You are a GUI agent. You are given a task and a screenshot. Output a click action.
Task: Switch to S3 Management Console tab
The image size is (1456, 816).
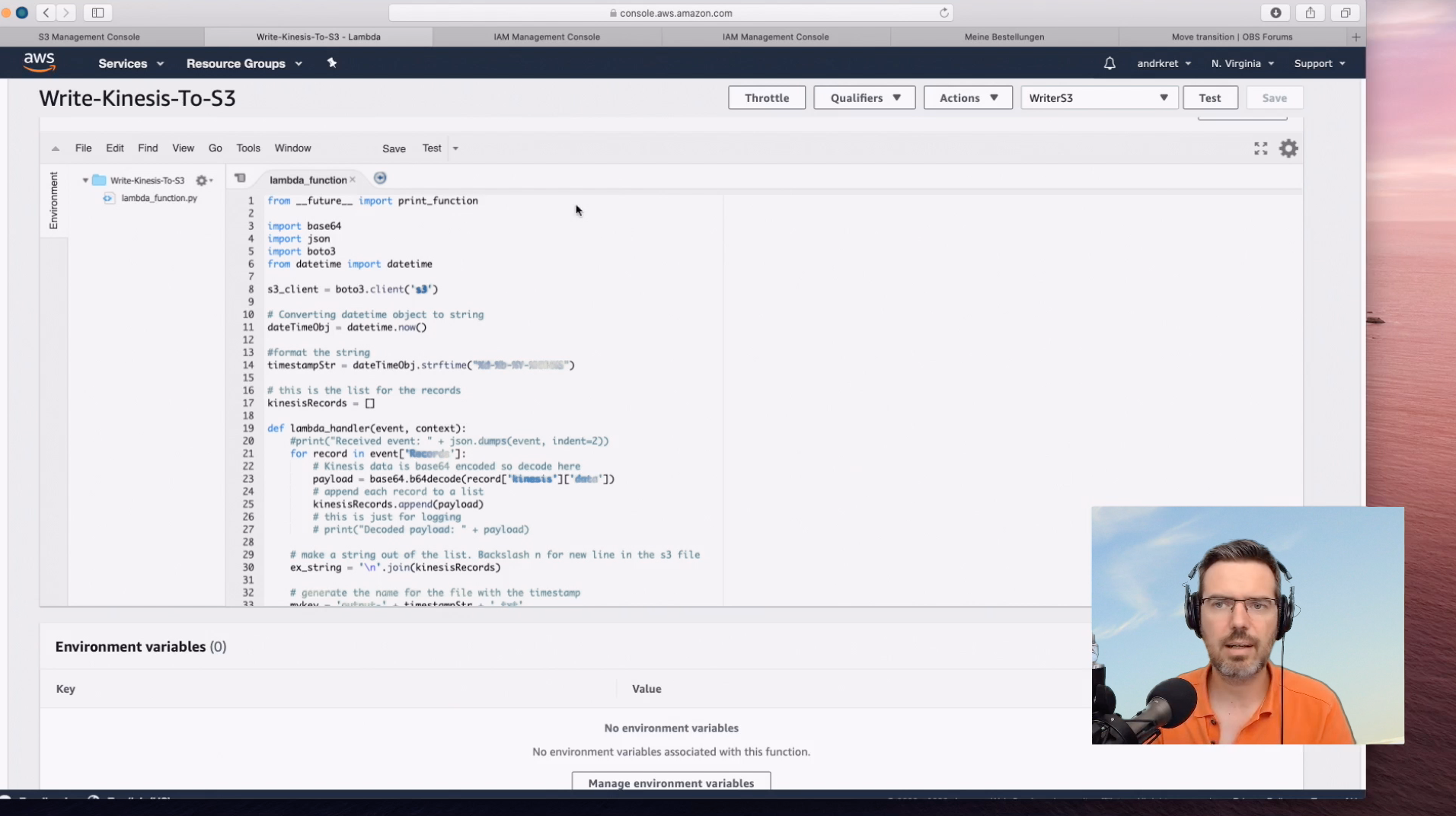[x=89, y=37]
